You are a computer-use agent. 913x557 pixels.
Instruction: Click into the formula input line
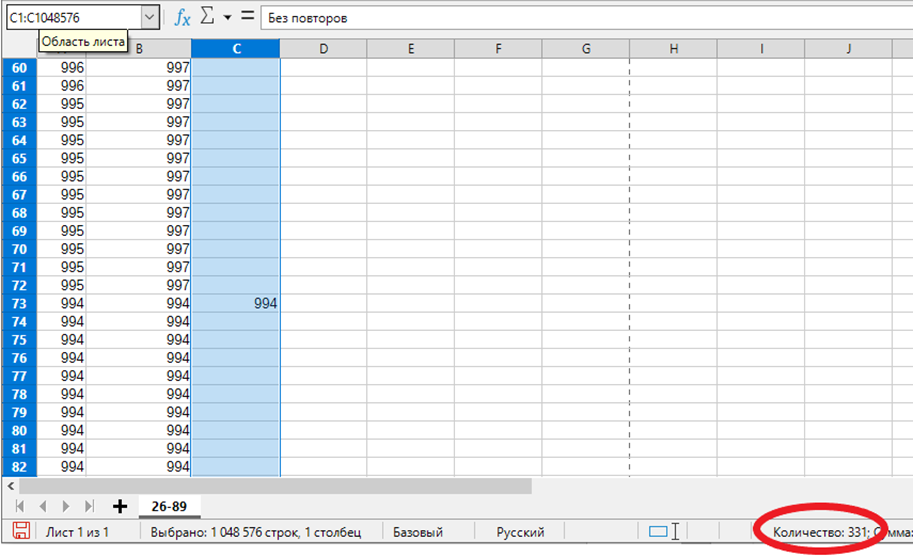[580, 18]
